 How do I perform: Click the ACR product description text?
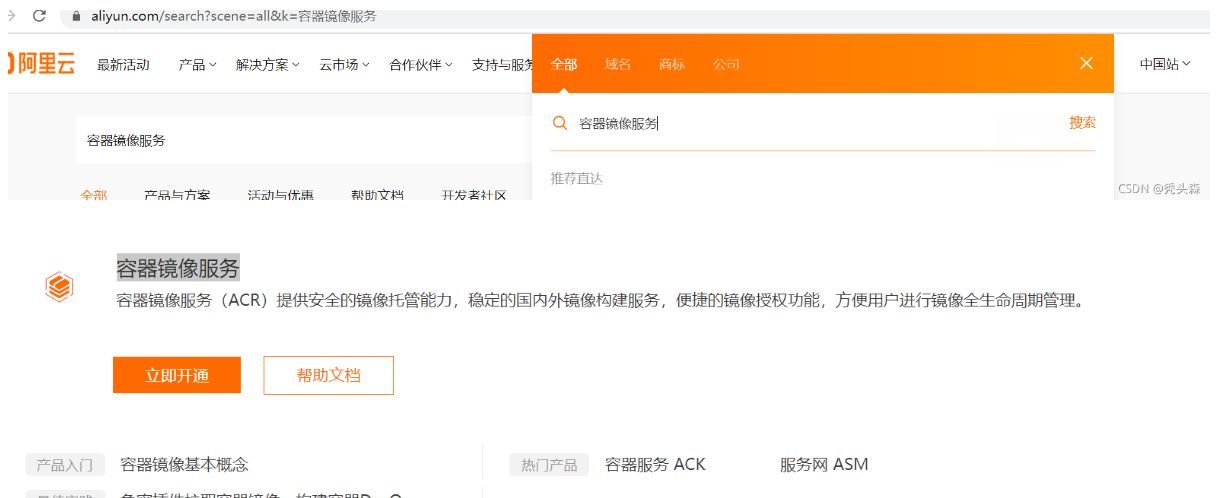click(x=600, y=300)
